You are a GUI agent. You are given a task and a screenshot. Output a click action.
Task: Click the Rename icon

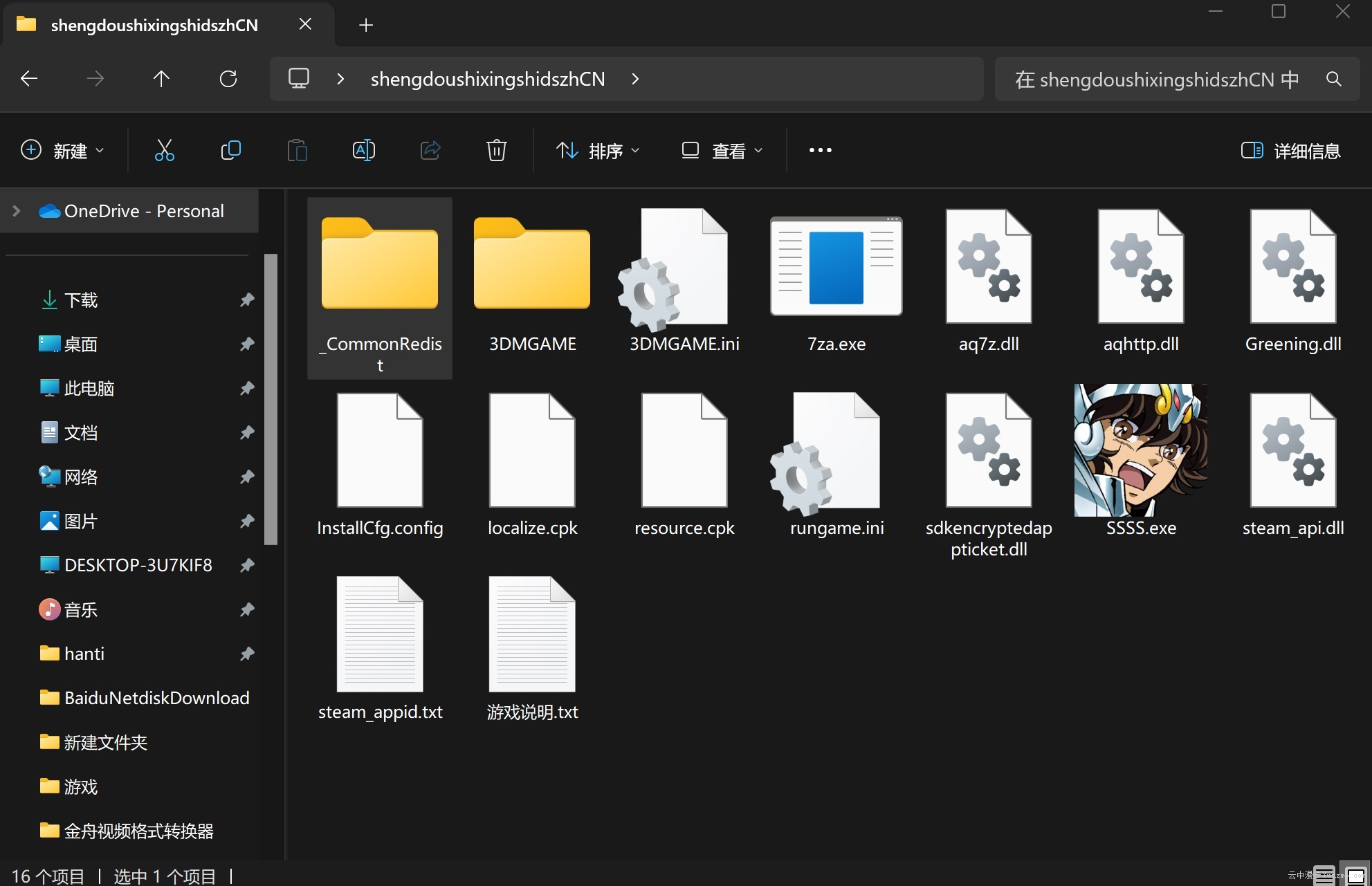tap(364, 150)
